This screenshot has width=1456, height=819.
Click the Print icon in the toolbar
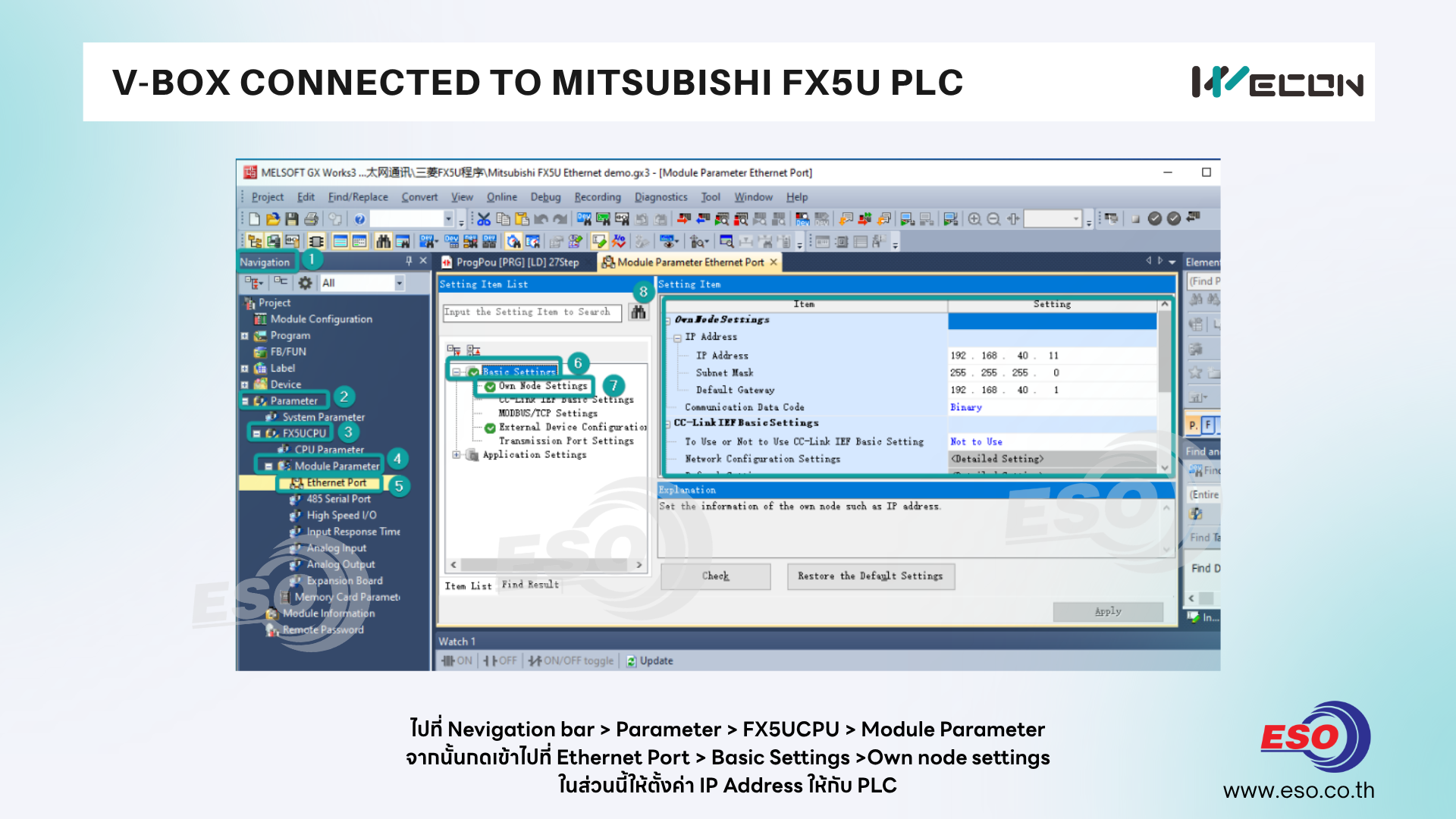tap(311, 219)
